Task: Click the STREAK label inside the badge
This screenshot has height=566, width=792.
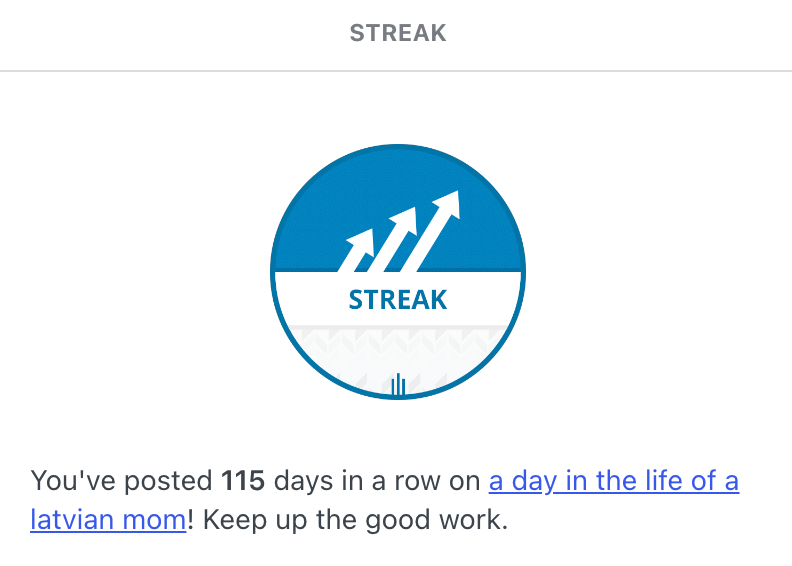Action: pos(398,300)
